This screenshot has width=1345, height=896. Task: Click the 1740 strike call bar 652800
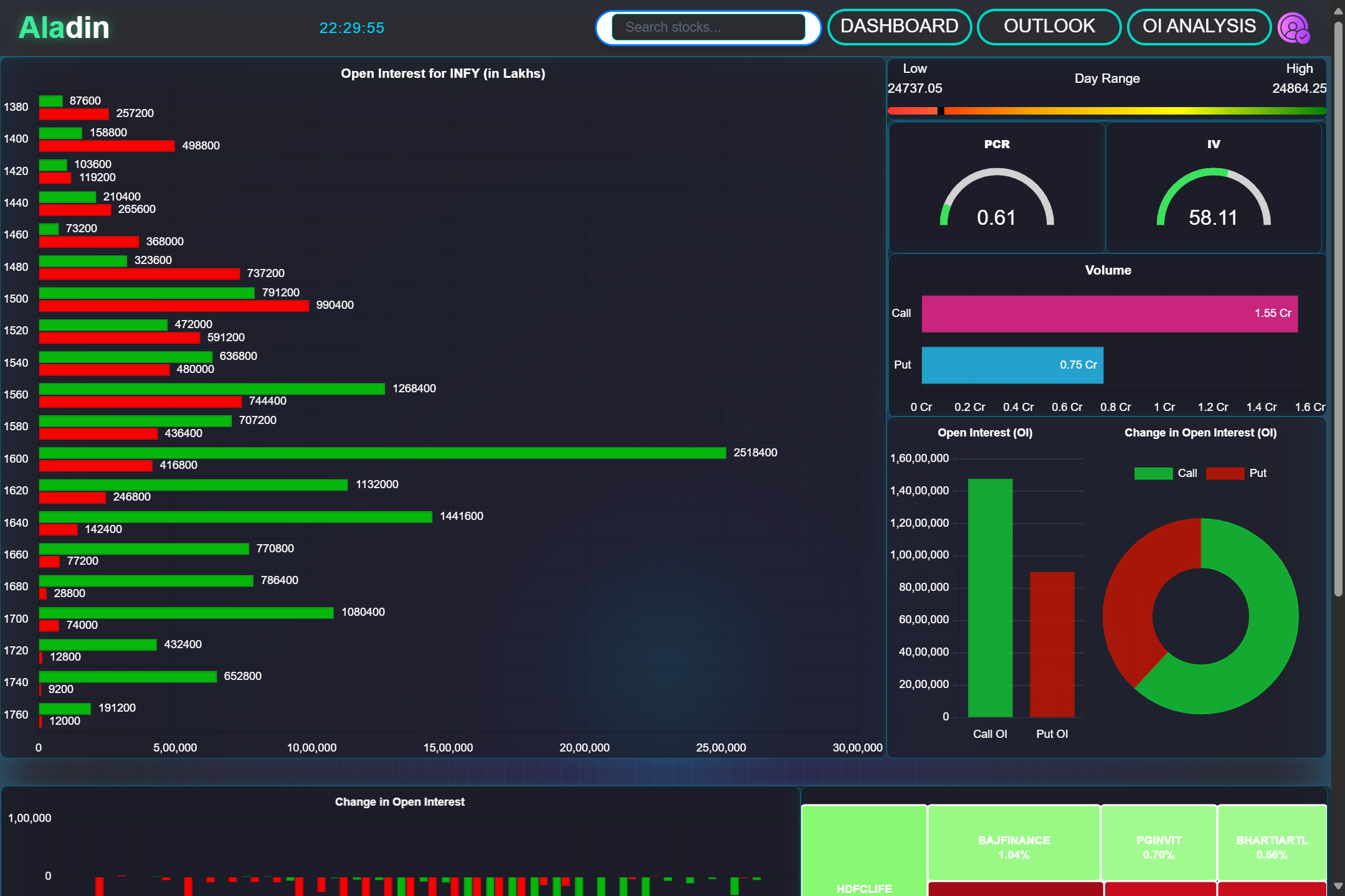(x=128, y=677)
